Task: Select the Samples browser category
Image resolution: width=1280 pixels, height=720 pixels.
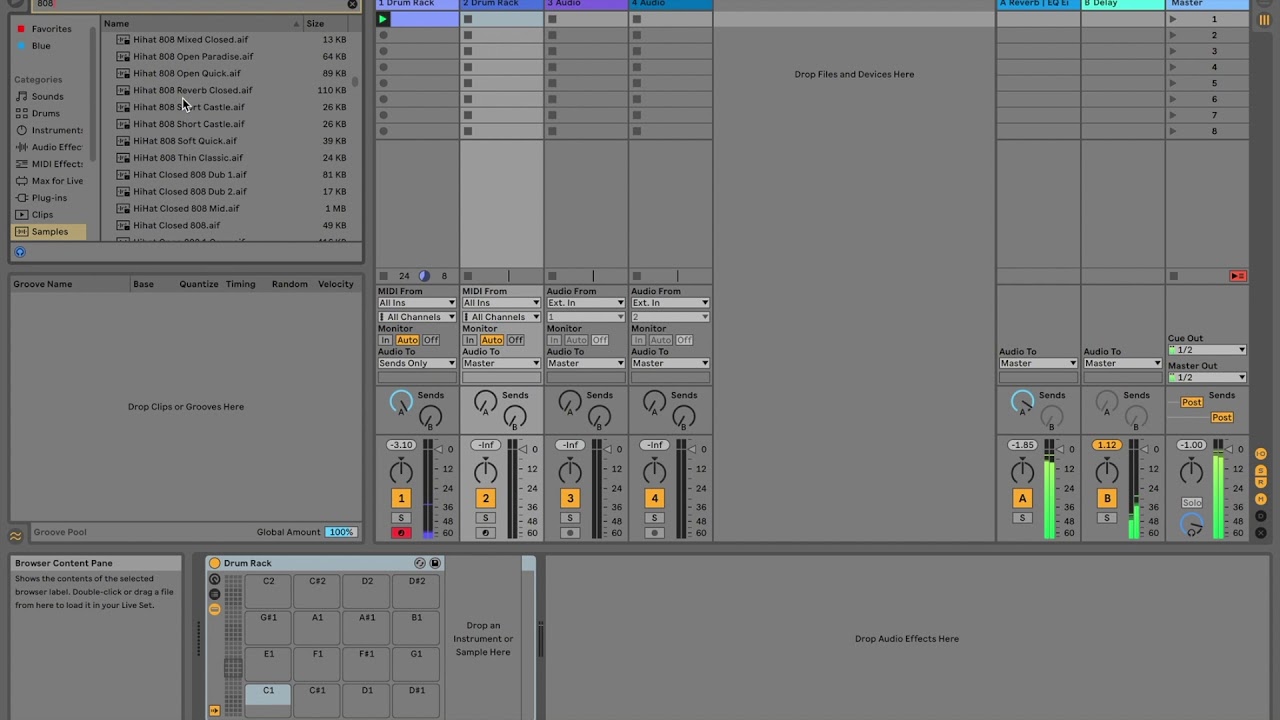Action: [x=50, y=232]
